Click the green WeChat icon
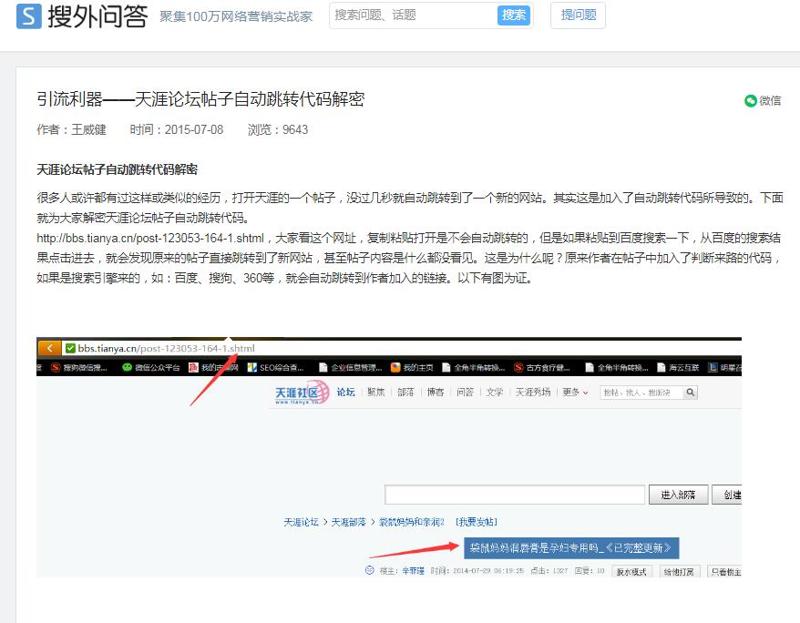Viewport: 800px width, 623px height. [x=750, y=101]
